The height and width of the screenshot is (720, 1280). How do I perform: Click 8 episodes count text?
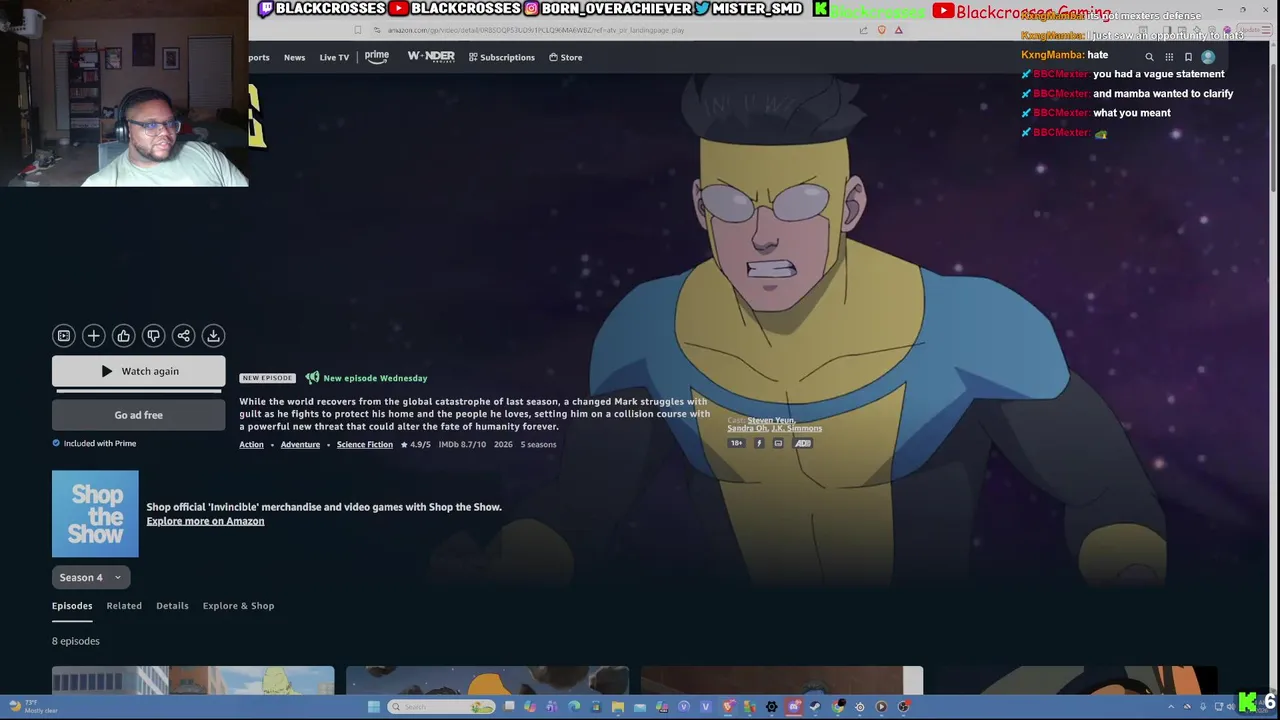tap(76, 641)
